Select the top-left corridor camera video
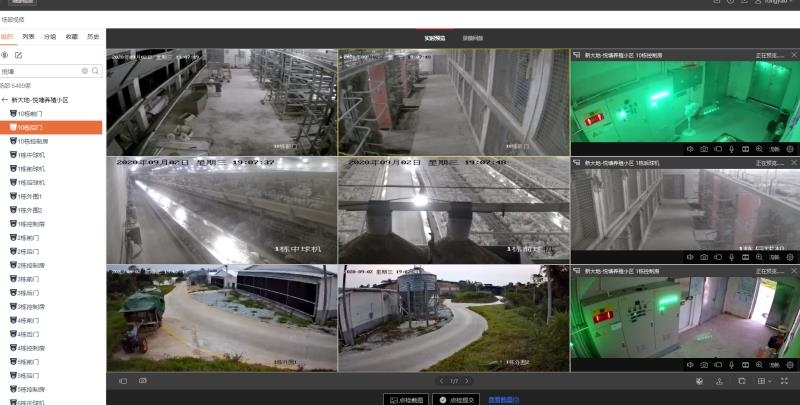The image size is (800, 405). 222,102
